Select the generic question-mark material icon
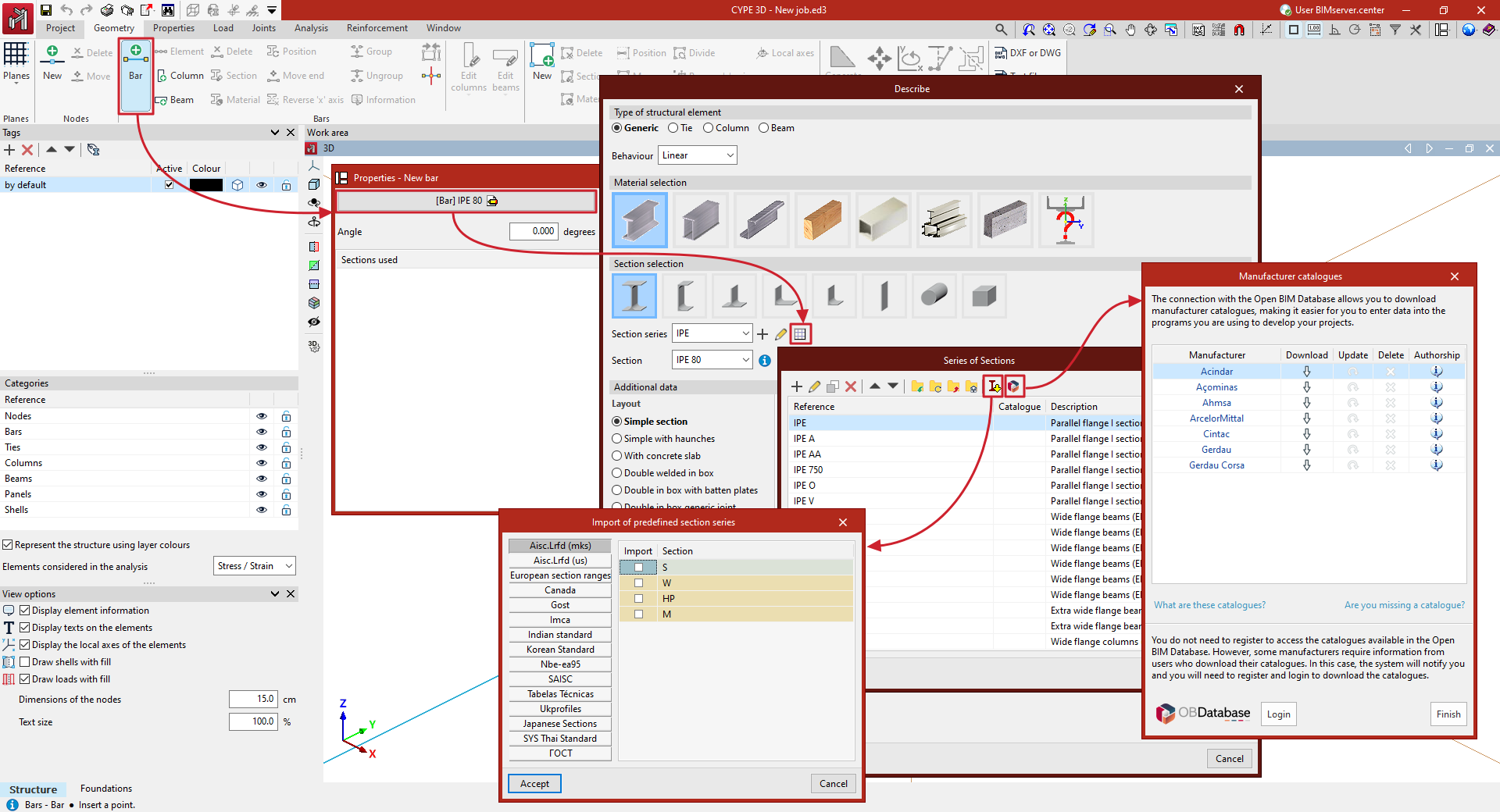Screen dimensions: 1500x812 pyautogui.click(x=1066, y=220)
